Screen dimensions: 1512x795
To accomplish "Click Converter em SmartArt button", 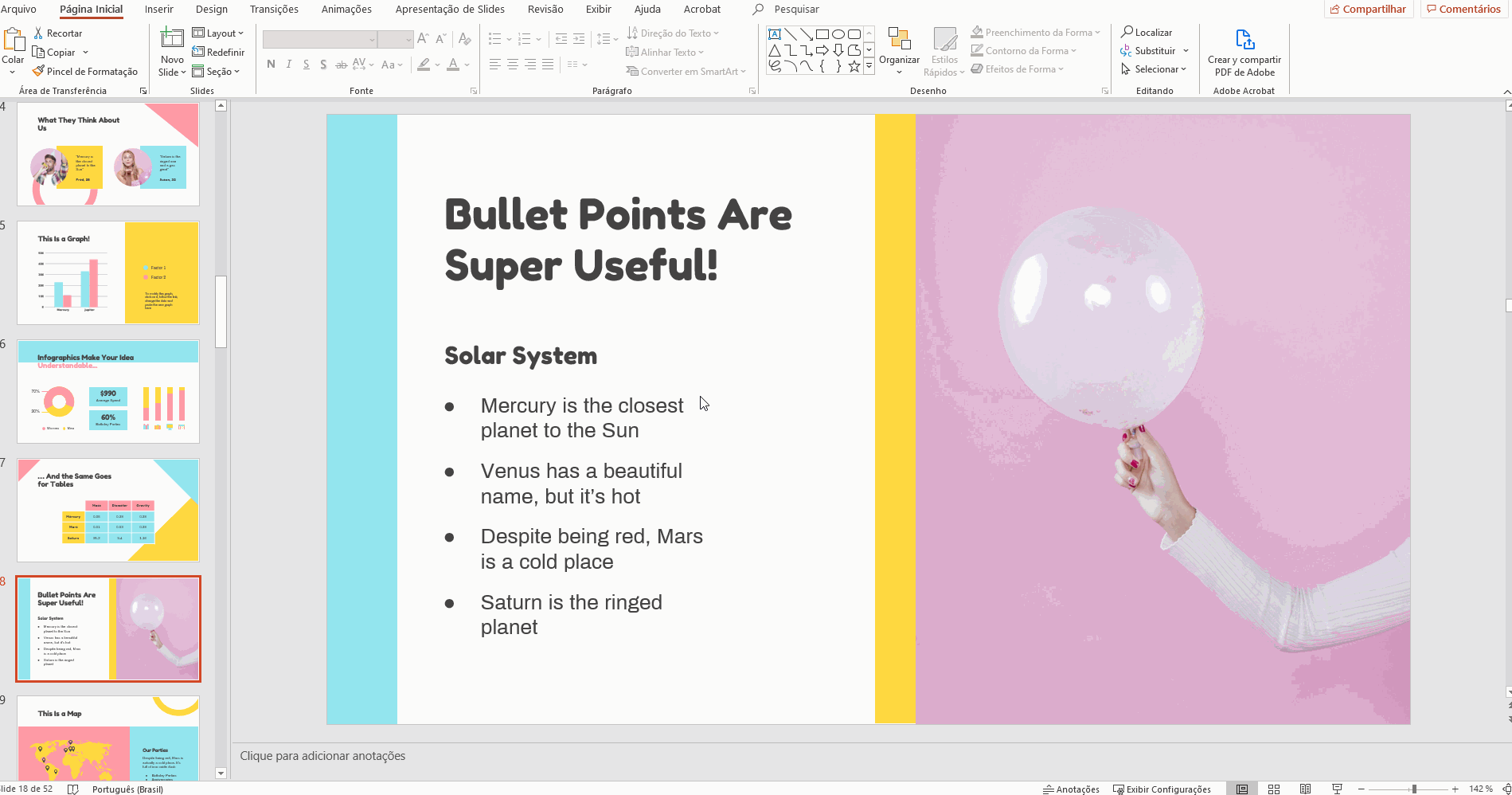I will click(686, 71).
